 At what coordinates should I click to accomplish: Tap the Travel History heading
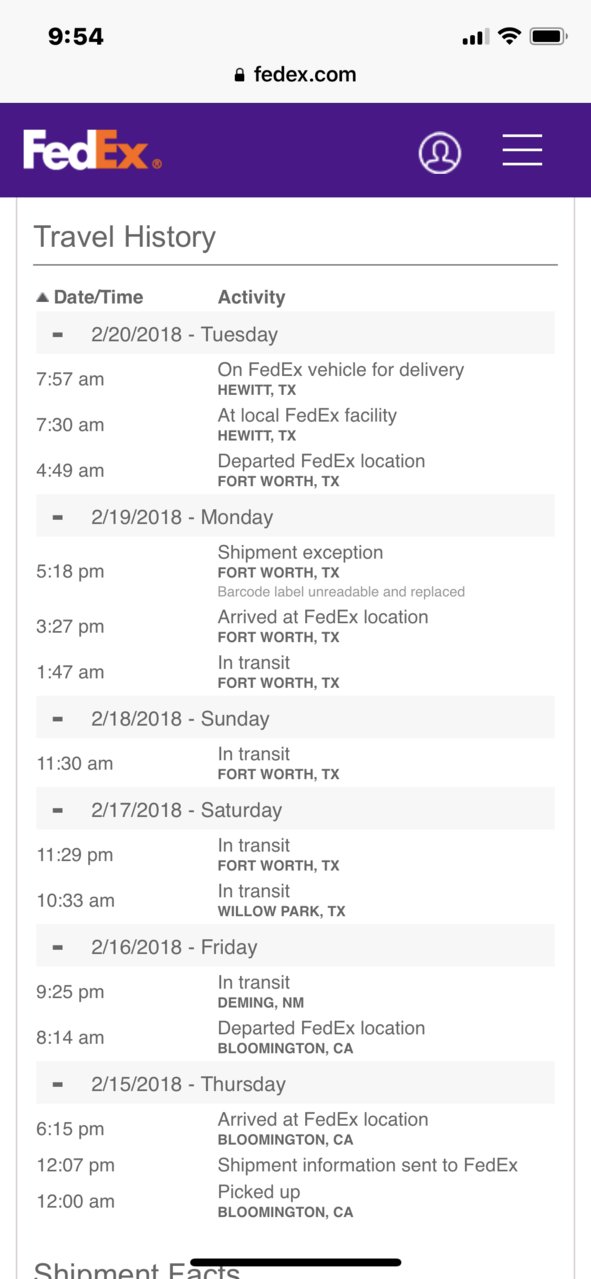(x=125, y=237)
